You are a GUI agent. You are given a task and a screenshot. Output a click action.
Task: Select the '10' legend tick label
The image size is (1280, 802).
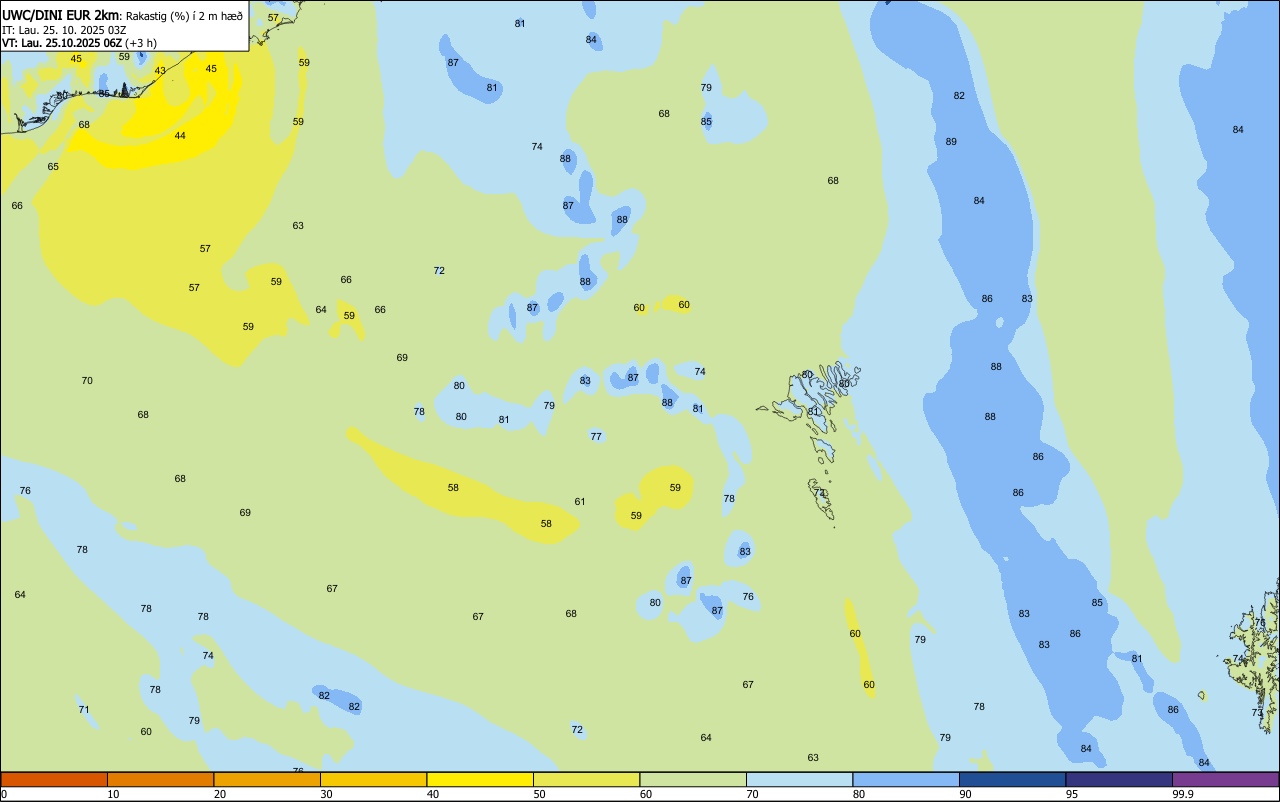click(x=113, y=794)
